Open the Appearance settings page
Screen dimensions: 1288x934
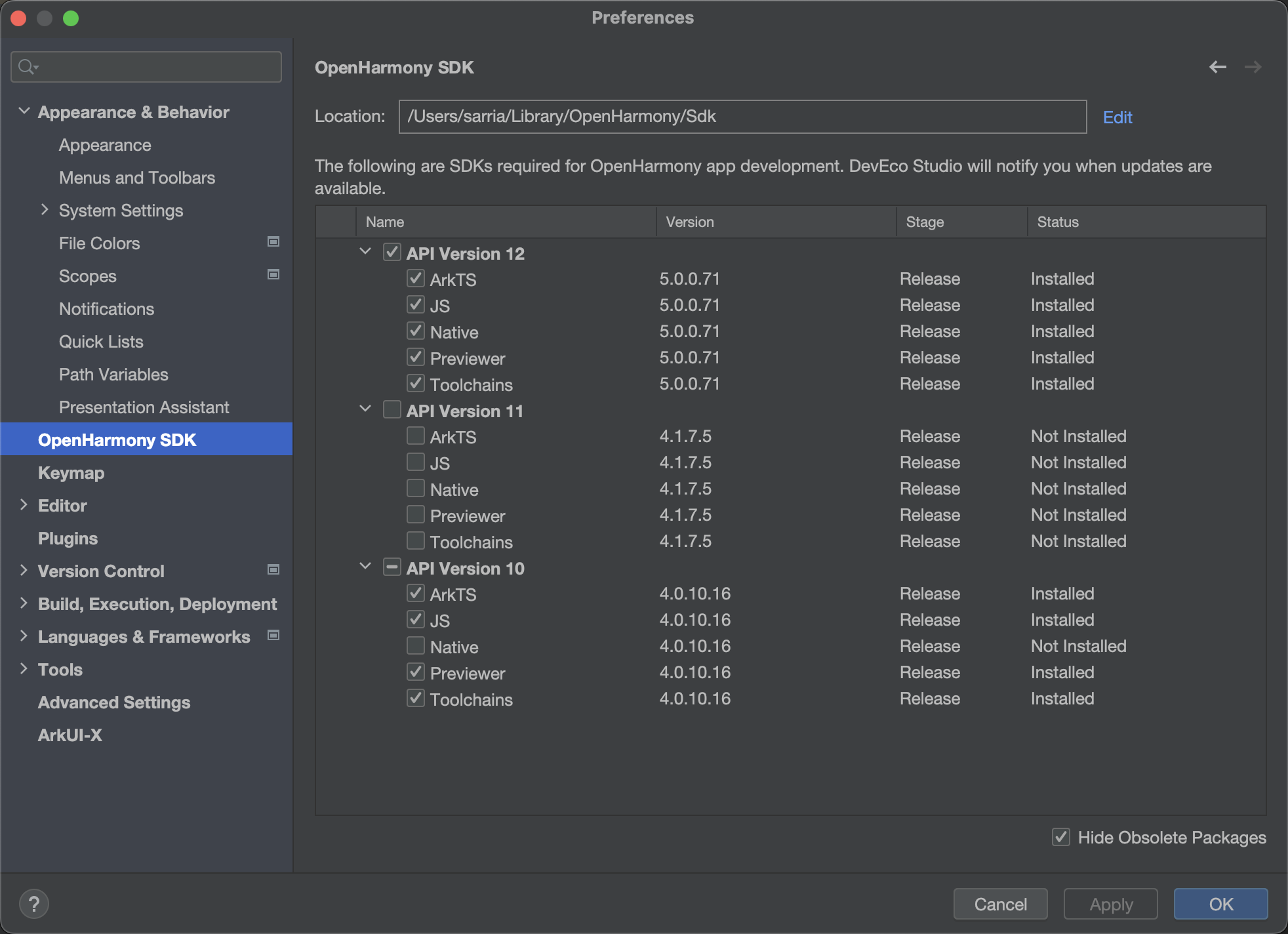tap(105, 145)
